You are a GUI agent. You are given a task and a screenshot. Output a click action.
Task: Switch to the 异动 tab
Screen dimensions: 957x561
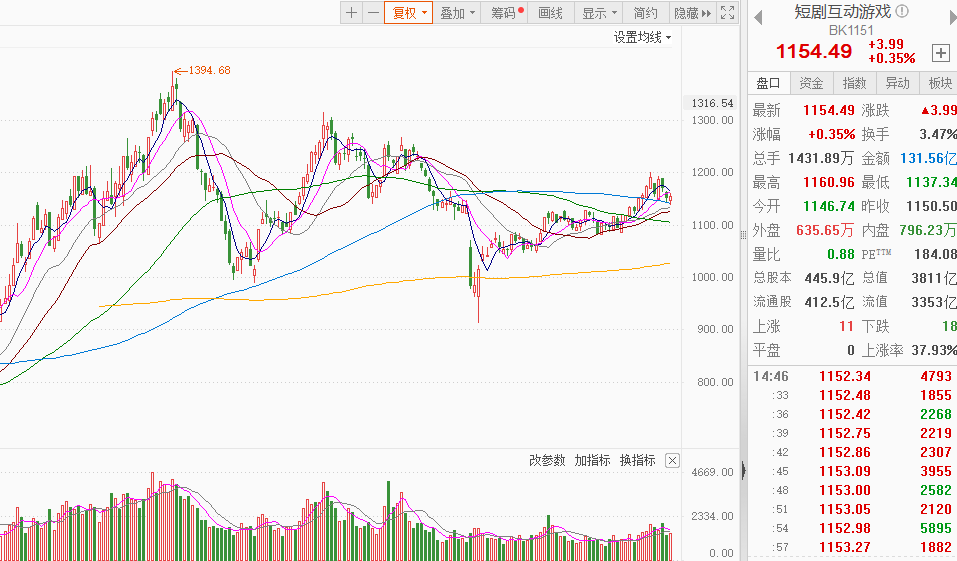coord(897,84)
